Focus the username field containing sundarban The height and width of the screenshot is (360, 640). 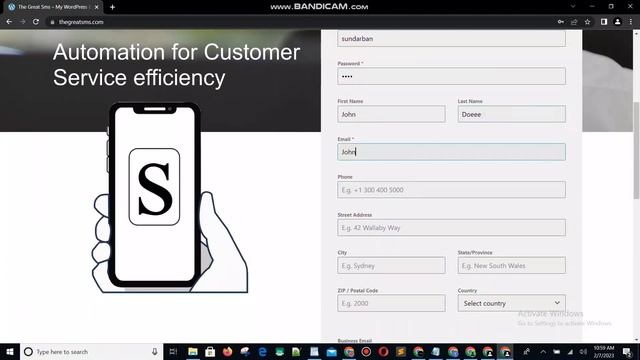point(451,38)
